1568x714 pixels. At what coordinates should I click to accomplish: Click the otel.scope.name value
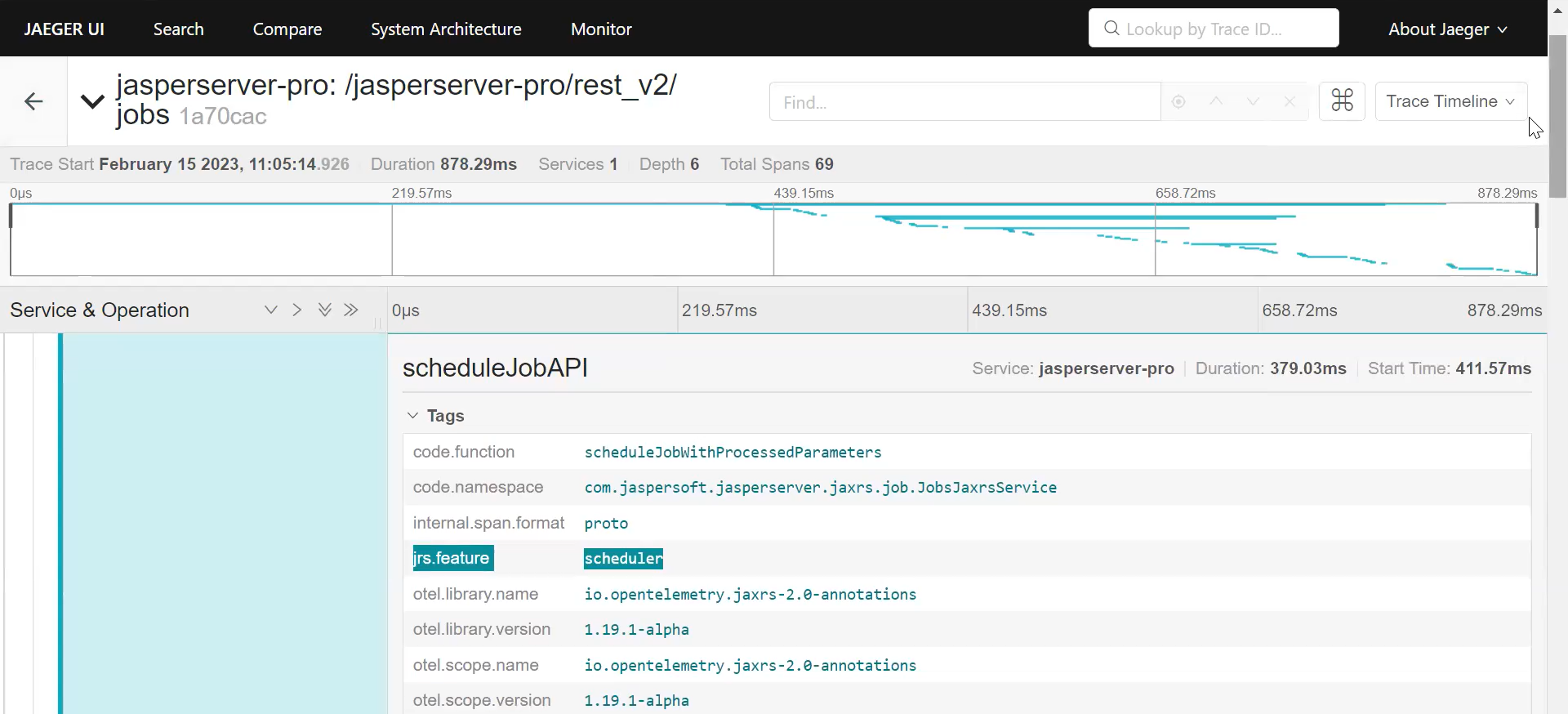click(x=750, y=666)
